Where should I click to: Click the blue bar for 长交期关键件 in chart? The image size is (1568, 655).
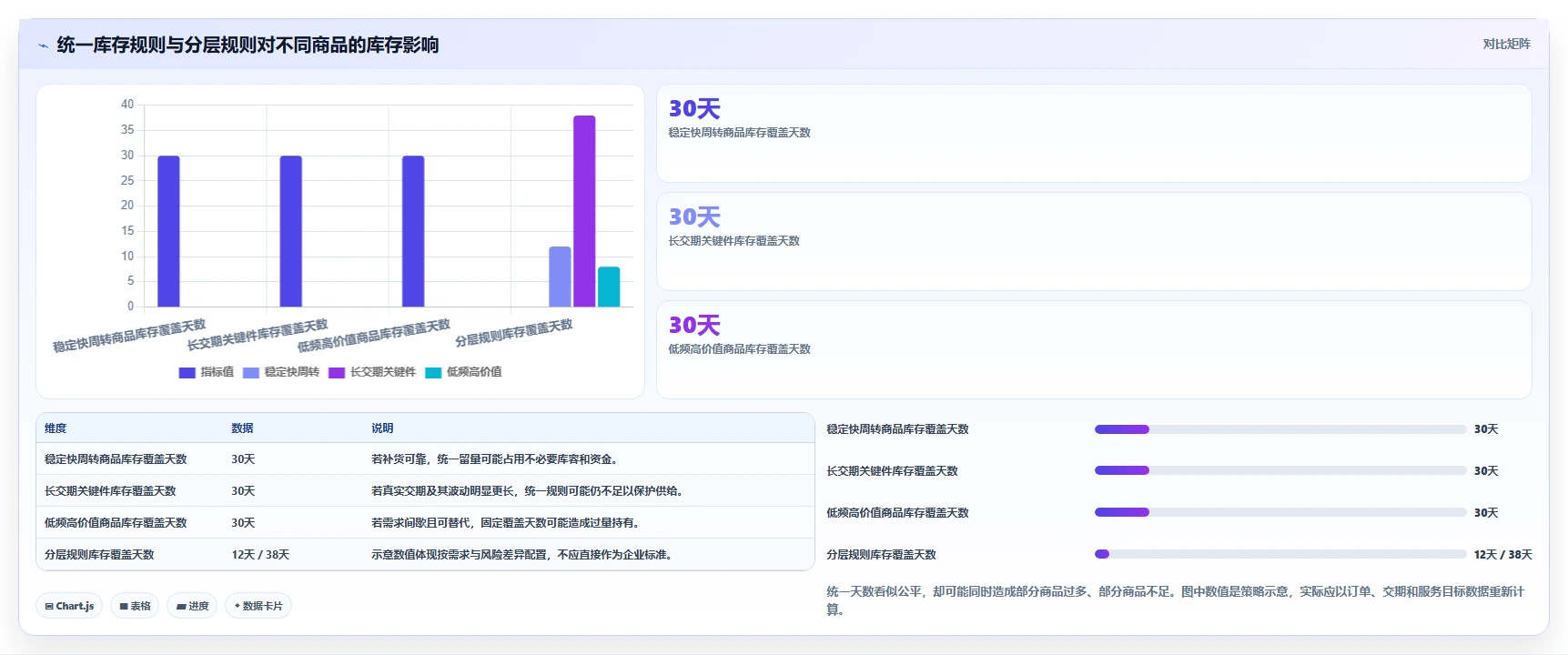tap(290, 231)
